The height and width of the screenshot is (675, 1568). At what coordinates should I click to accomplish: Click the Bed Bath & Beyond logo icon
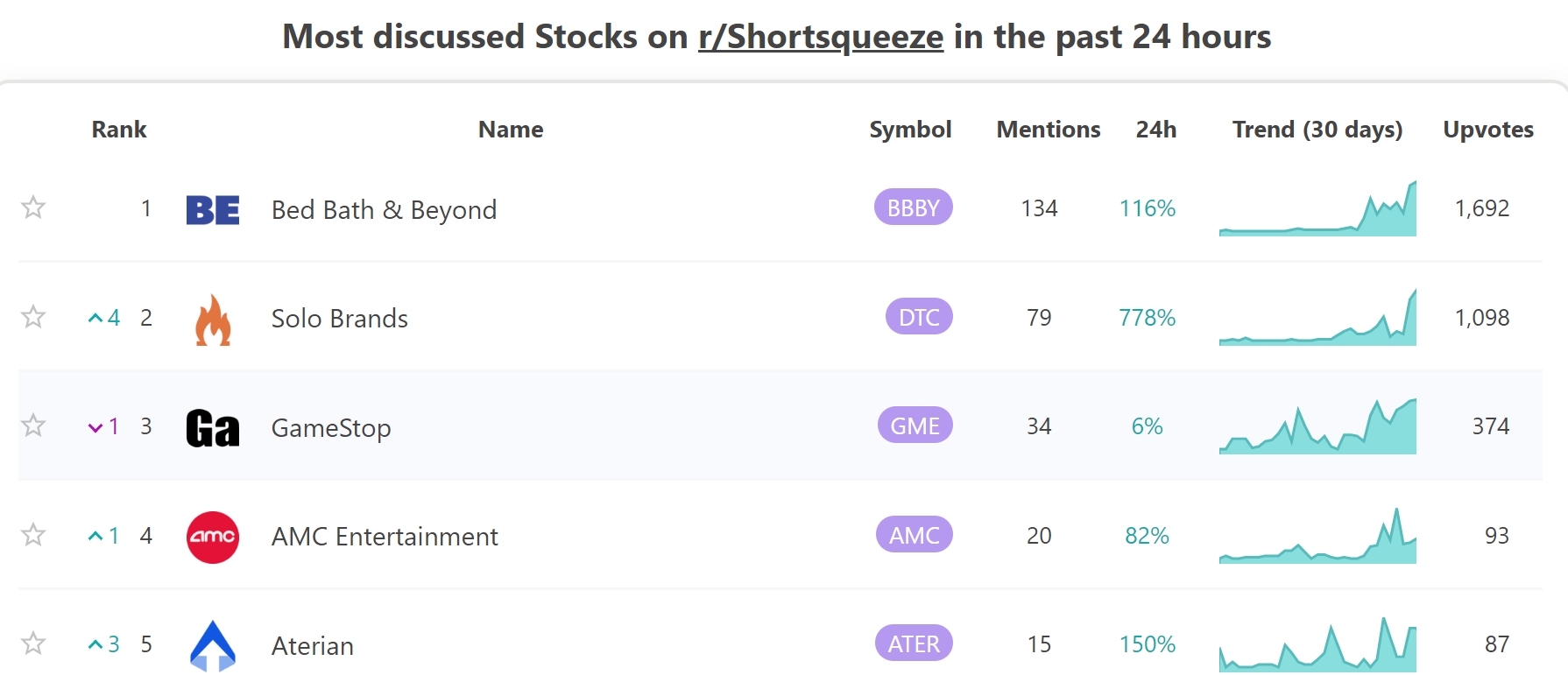[x=213, y=210]
